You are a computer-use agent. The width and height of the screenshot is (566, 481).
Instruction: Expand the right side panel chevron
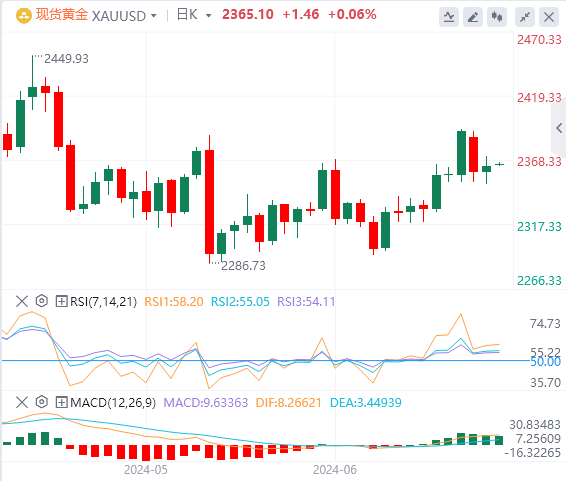click(559, 128)
